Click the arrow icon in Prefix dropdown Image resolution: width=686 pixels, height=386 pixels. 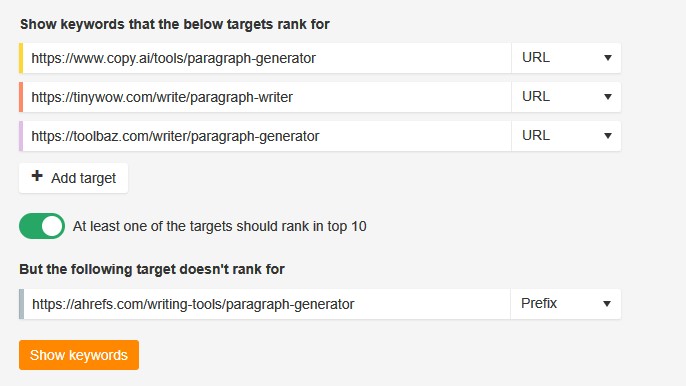click(x=607, y=304)
